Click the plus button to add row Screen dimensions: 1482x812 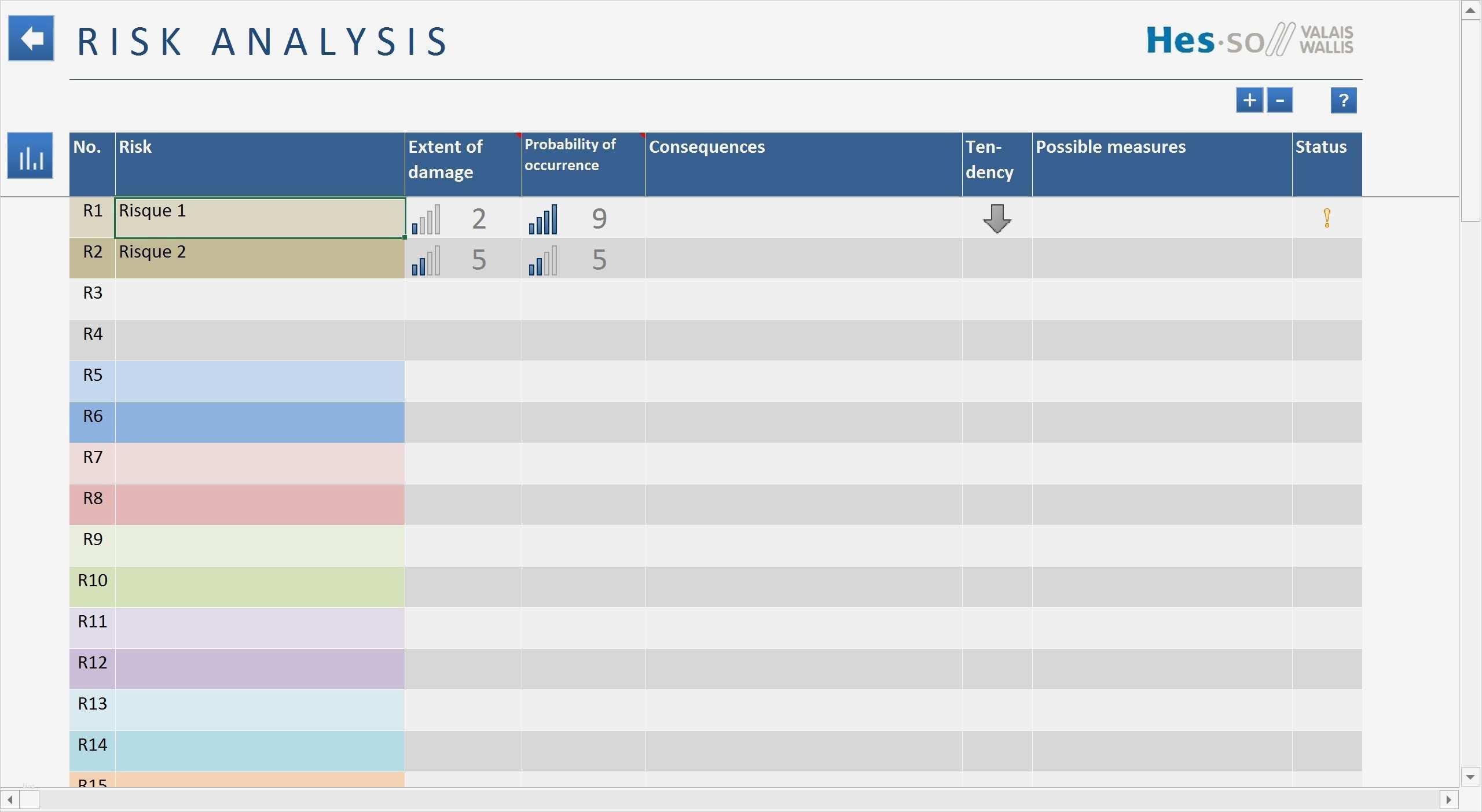click(1249, 100)
